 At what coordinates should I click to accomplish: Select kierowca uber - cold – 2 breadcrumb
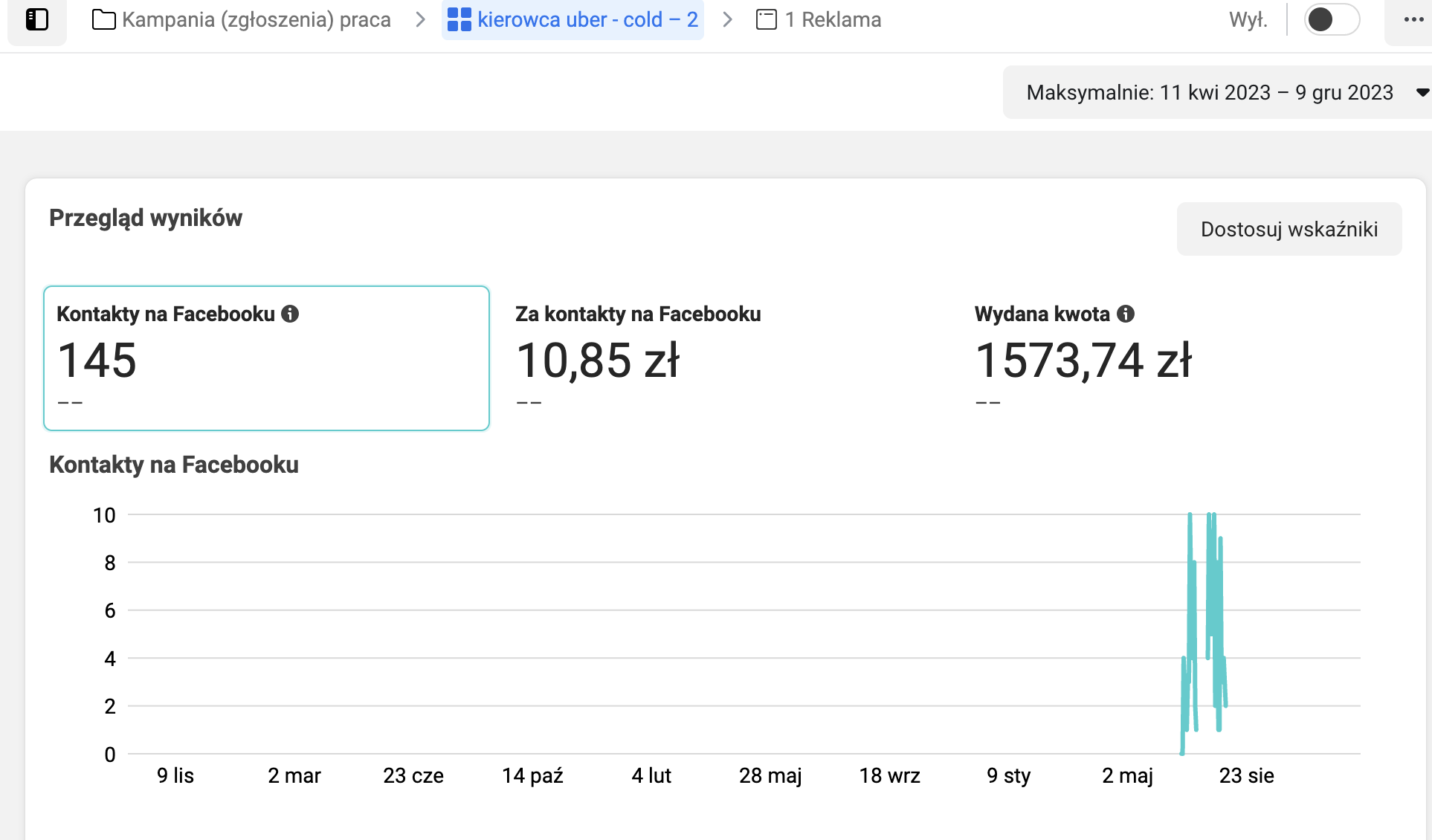587,19
